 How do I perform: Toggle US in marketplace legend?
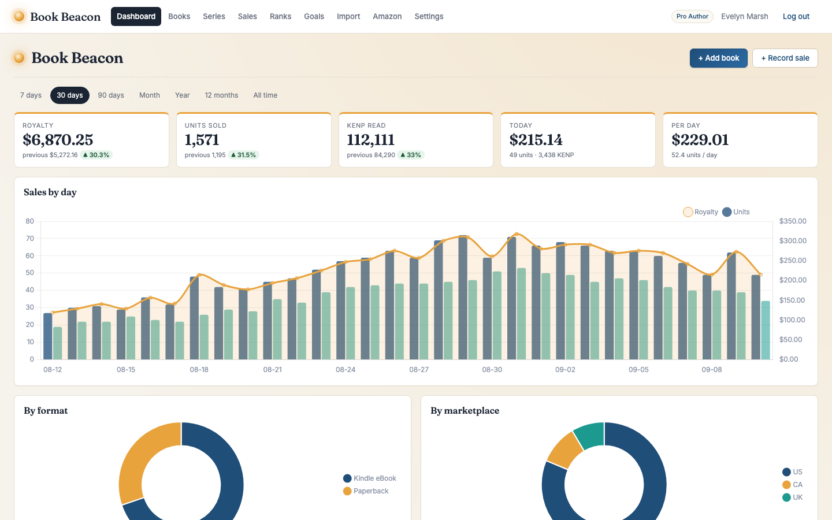792,472
